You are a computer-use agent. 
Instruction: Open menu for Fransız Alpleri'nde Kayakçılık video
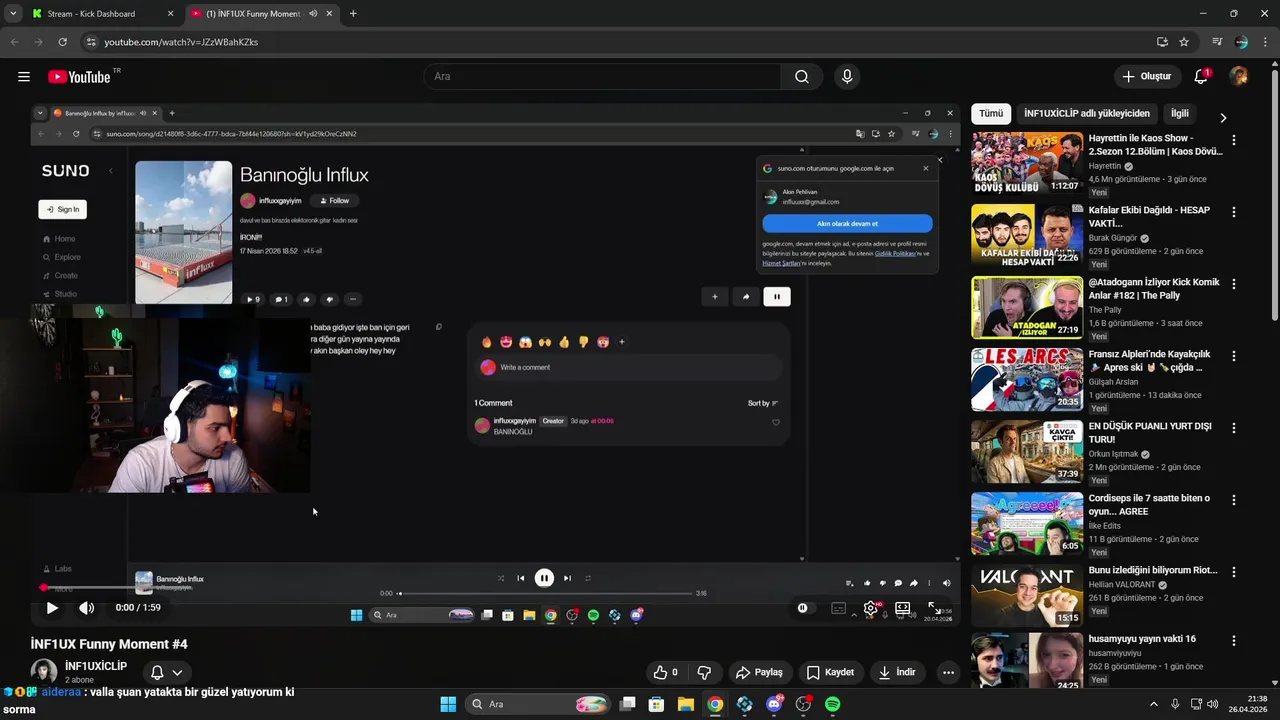point(1234,356)
